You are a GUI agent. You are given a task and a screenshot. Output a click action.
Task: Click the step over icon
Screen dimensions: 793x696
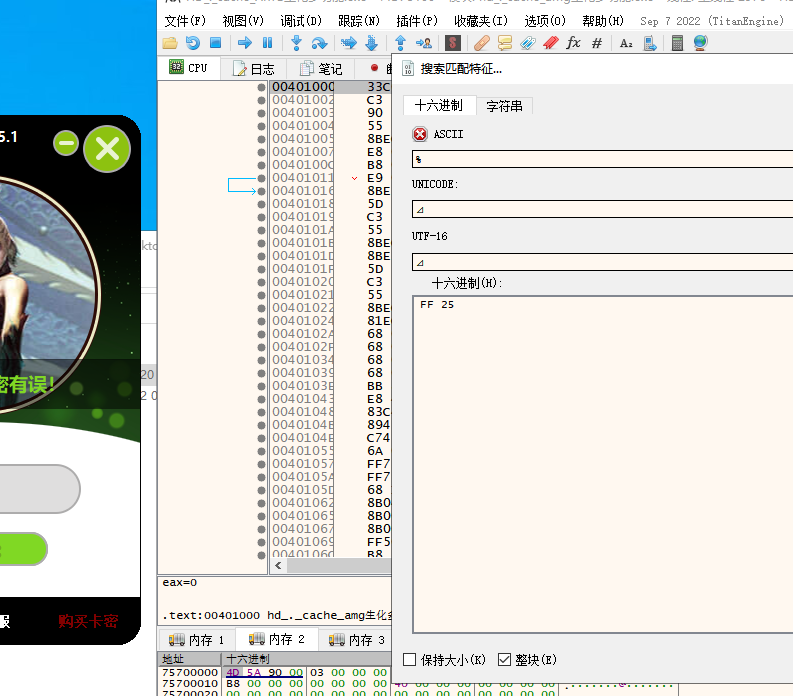(x=320, y=43)
